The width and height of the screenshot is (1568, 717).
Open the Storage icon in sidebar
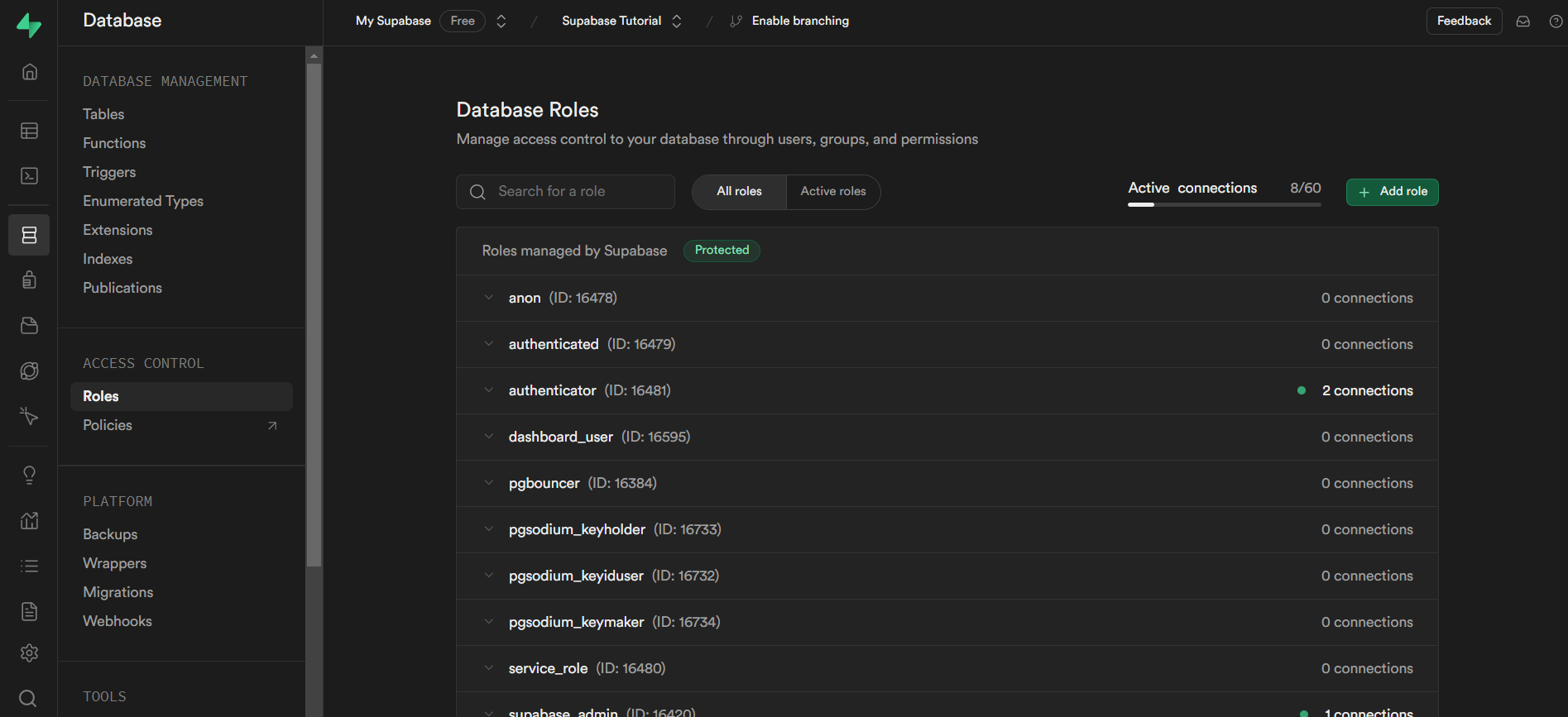(x=29, y=325)
